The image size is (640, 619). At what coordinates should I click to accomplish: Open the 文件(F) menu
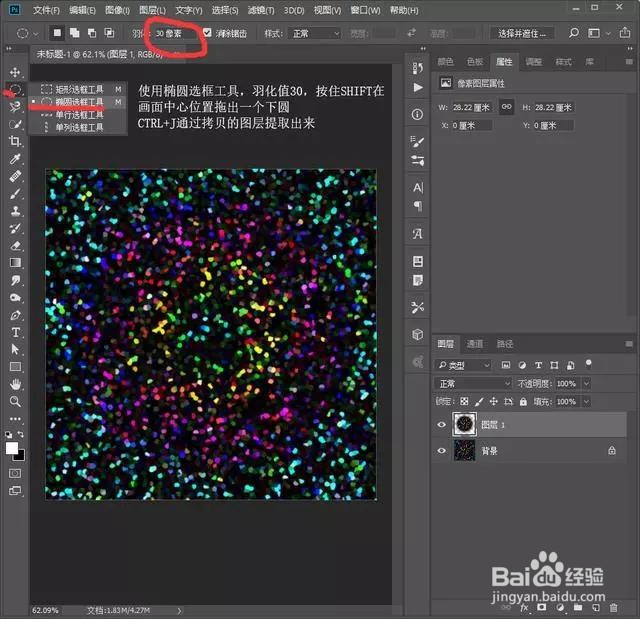(46, 10)
